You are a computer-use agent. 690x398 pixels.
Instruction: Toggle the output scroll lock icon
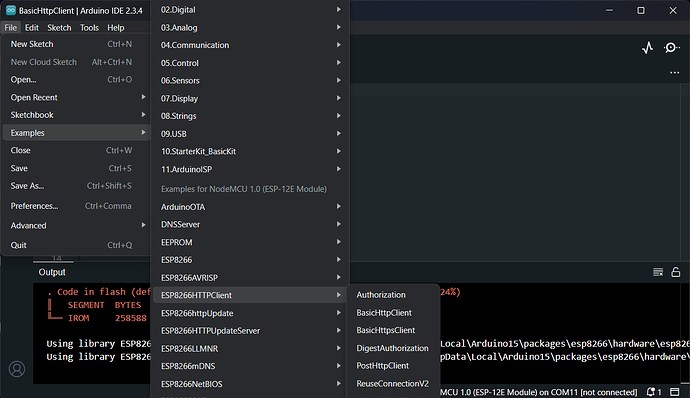[676, 272]
